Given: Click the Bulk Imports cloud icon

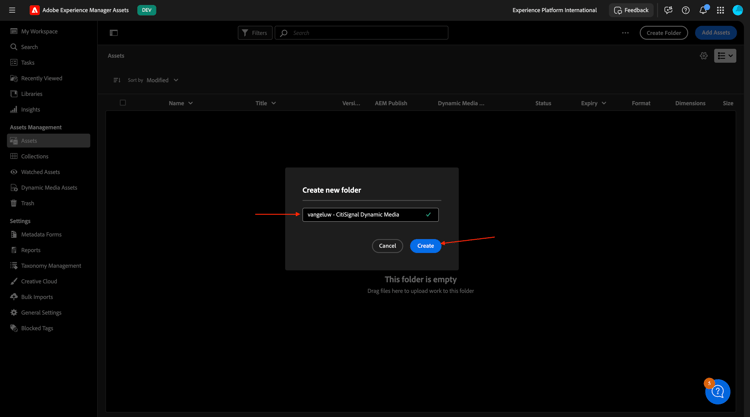Looking at the screenshot, I should point(14,297).
